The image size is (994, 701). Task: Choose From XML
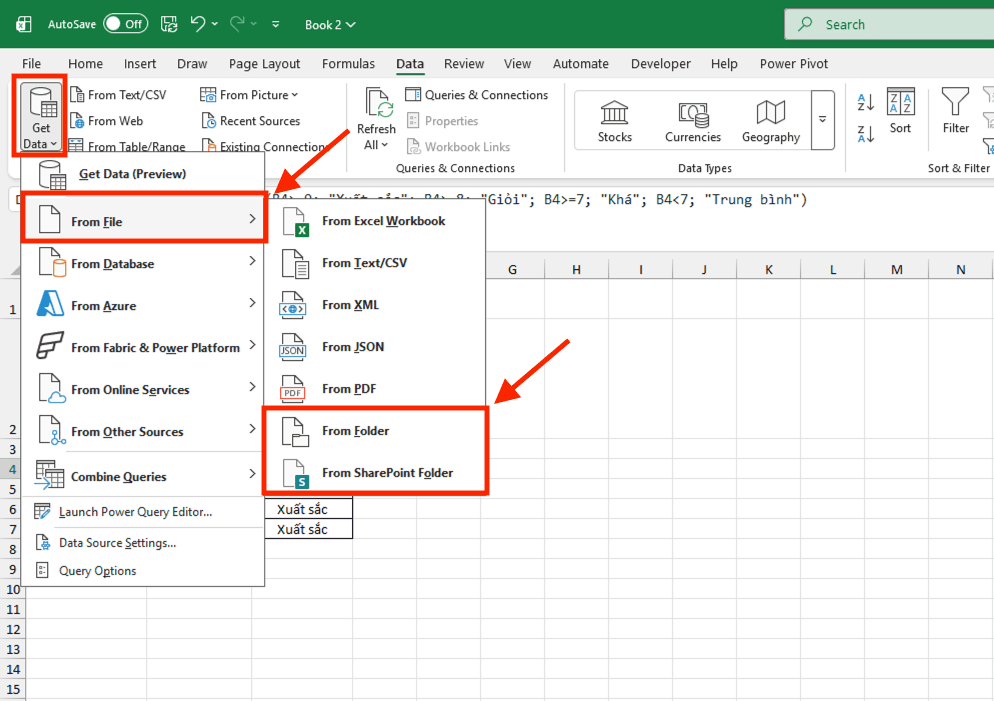tap(375, 305)
